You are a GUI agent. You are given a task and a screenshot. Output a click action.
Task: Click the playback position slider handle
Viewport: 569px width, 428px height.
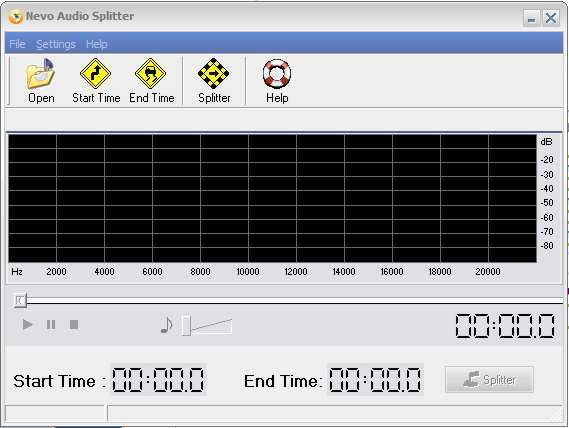pos(20,300)
